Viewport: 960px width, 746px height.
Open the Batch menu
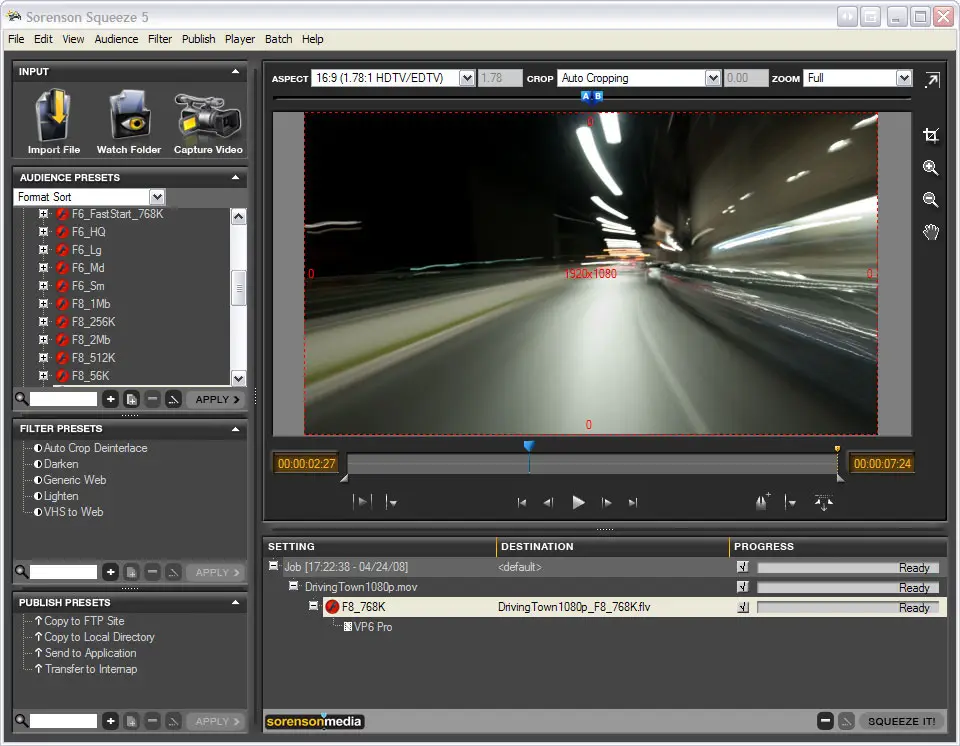[x=279, y=39]
